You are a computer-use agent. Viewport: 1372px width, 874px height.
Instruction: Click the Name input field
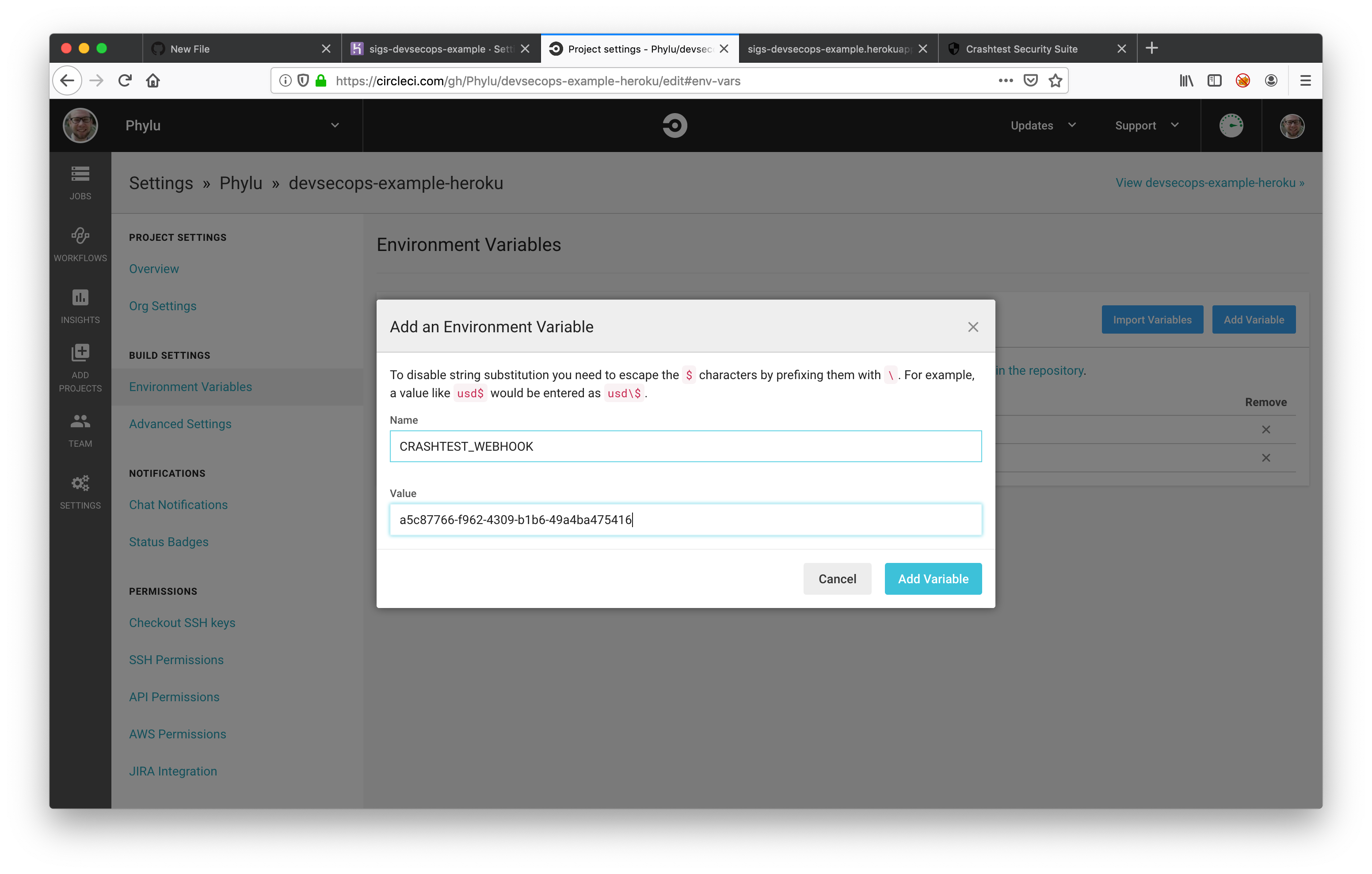(x=686, y=446)
